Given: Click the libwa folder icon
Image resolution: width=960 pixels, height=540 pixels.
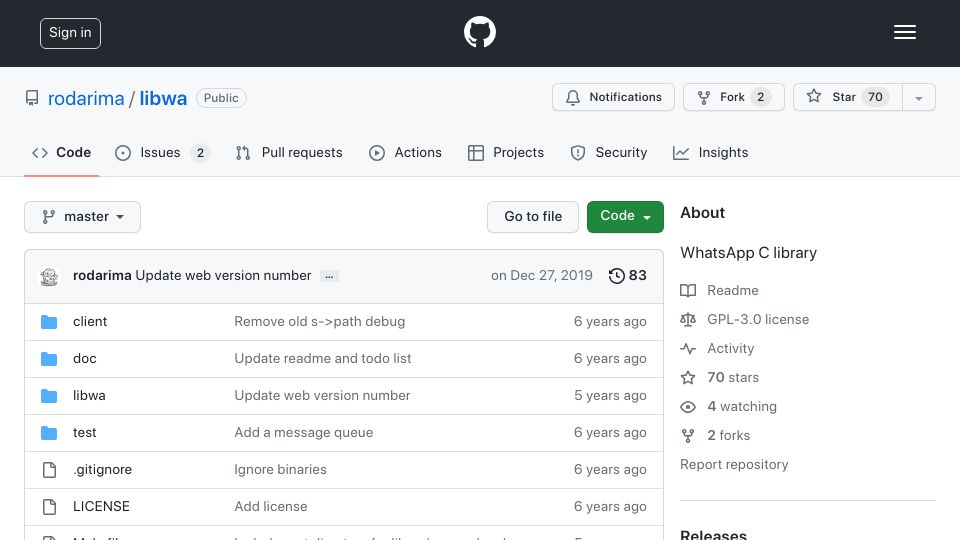Looking at the screenshot, I should 49,396.
